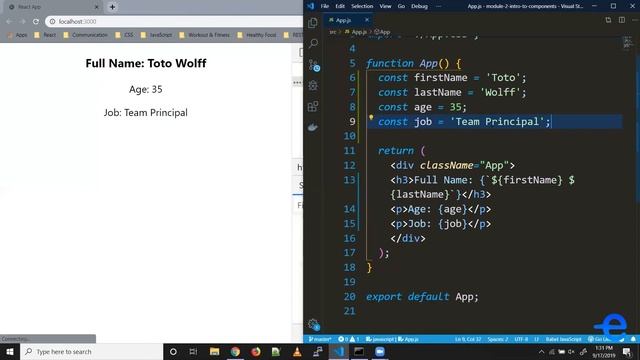Open the Manage gear in VS Code
The width and height of the screenshot is (640, 360).
[314, 324]
